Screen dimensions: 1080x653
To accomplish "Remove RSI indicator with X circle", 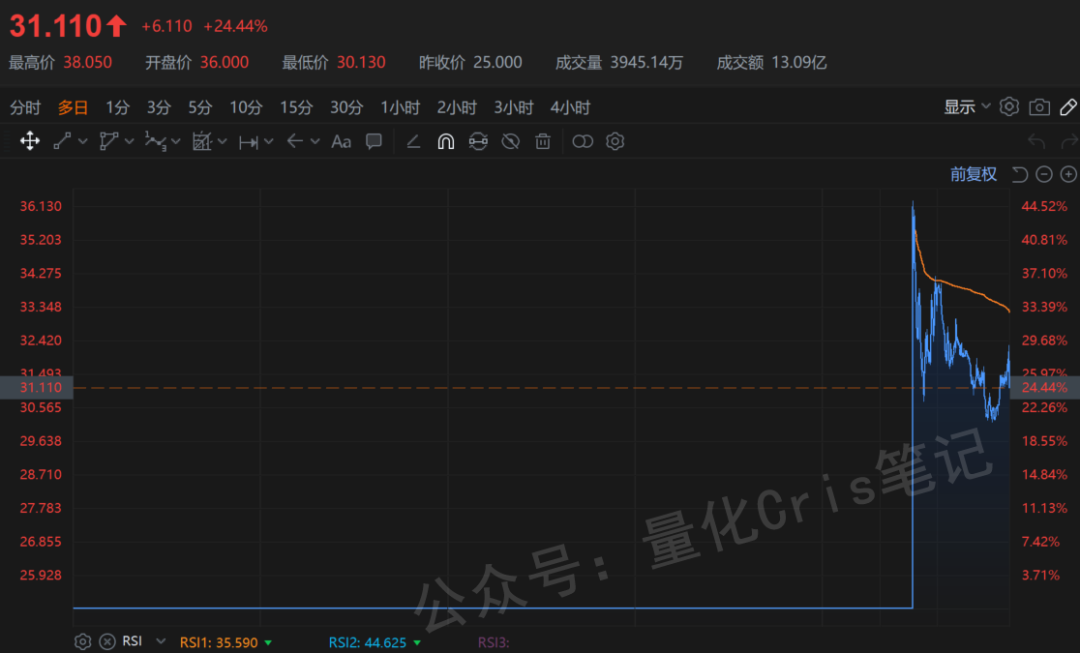I will [x=107, y=642].
